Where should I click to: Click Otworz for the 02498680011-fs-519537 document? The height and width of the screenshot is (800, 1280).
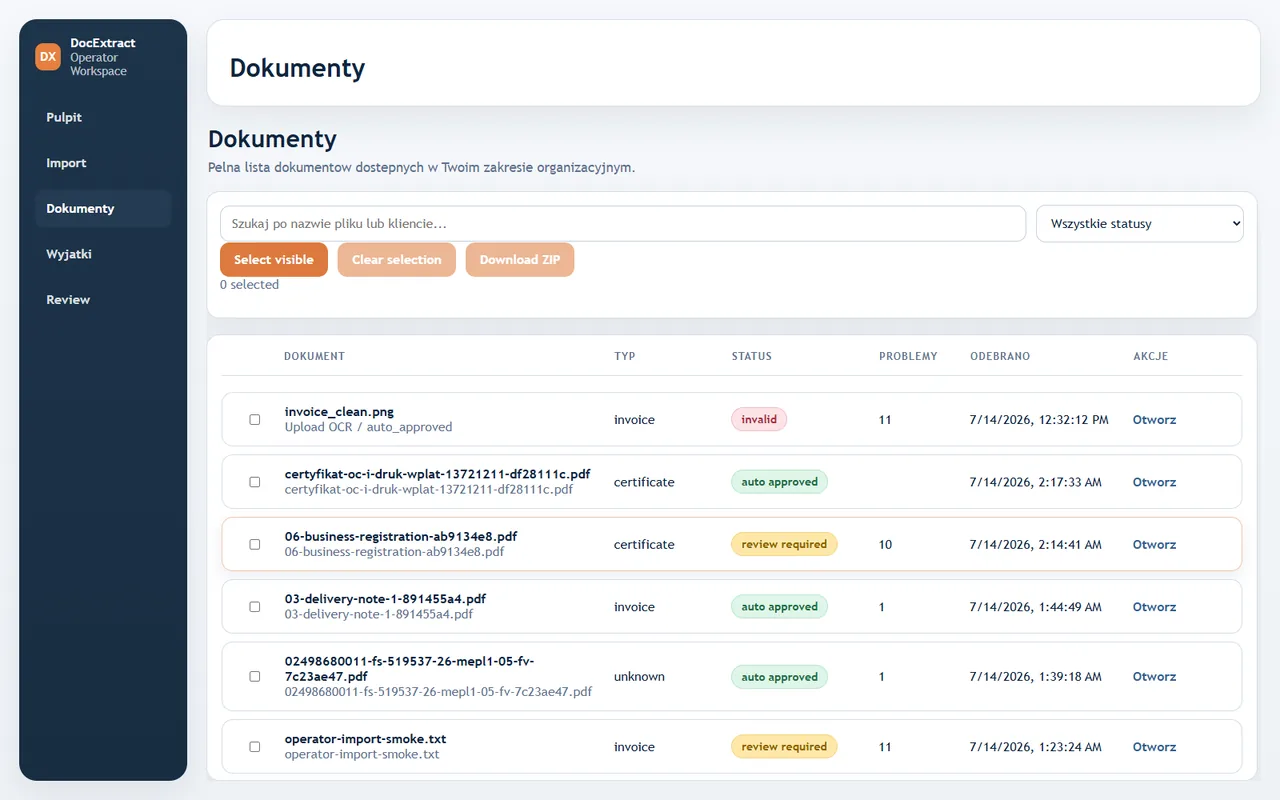point(1154,677)
